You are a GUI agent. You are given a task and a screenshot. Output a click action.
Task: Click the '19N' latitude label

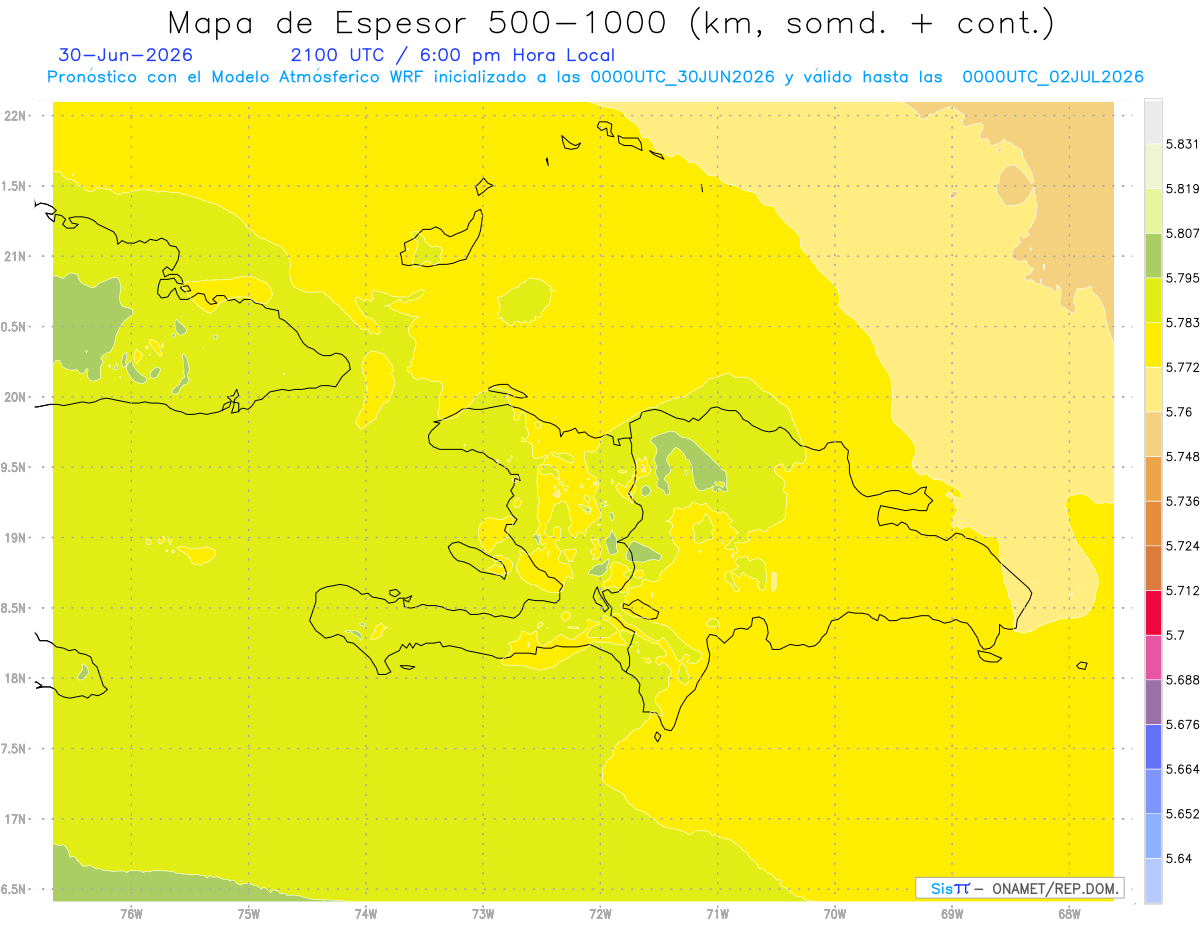click(x=15, y=538)
